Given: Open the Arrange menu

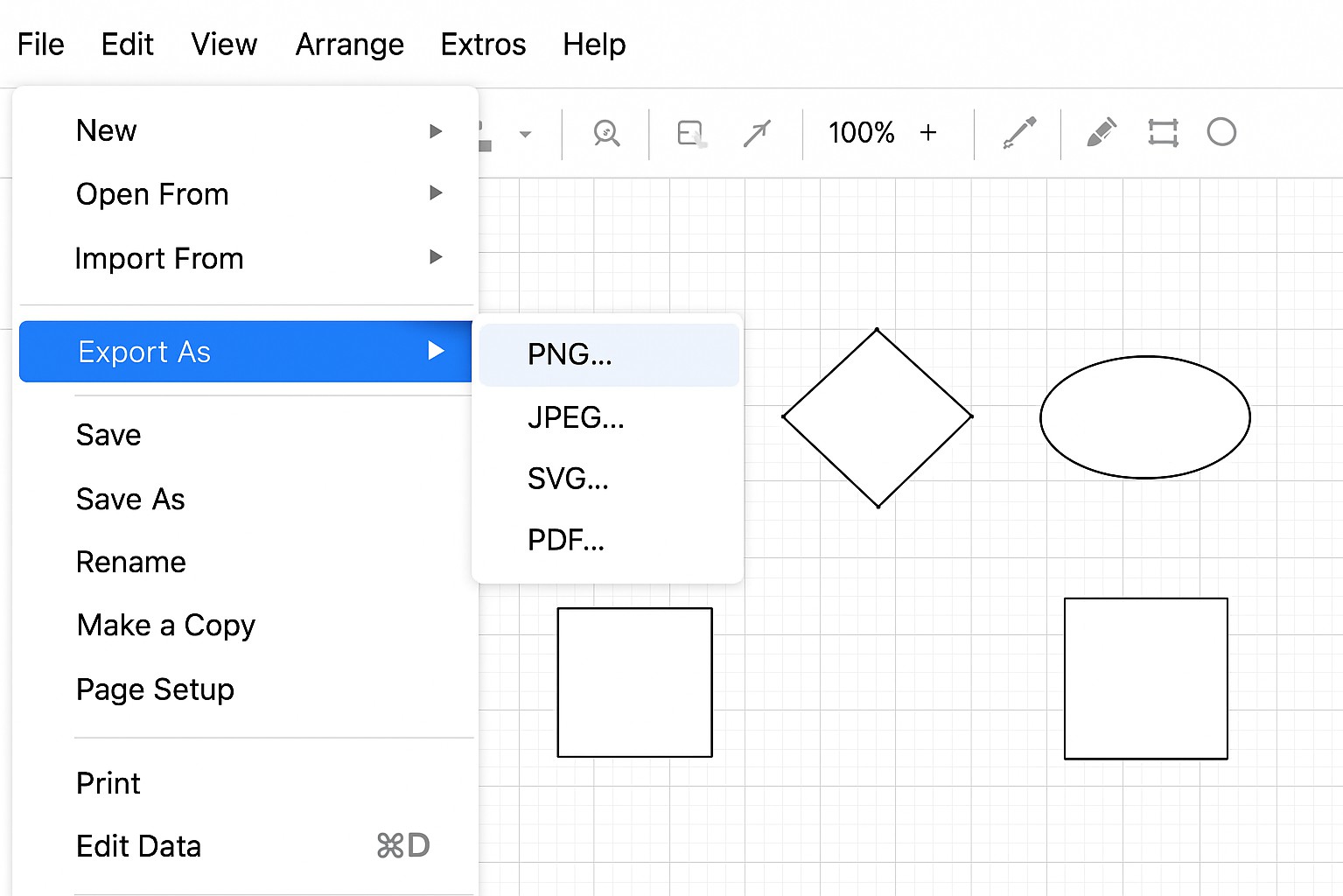Looking at the screenshot, I should [349, 45].
